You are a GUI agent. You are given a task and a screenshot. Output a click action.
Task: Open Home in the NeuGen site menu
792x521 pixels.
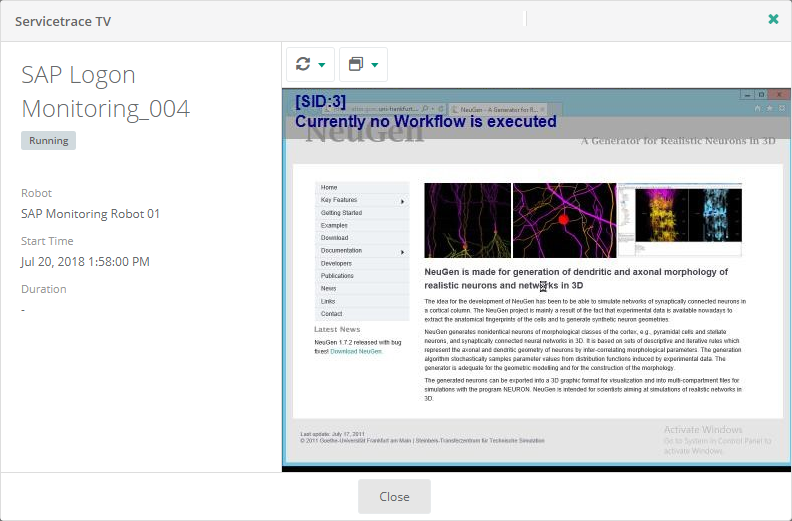pyautogui.click(x=362, y=187)
